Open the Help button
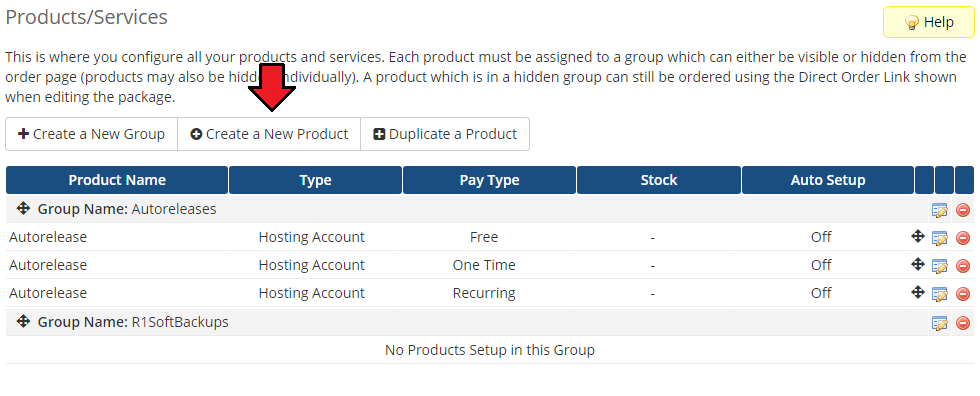980x396 pixels. 928,22
